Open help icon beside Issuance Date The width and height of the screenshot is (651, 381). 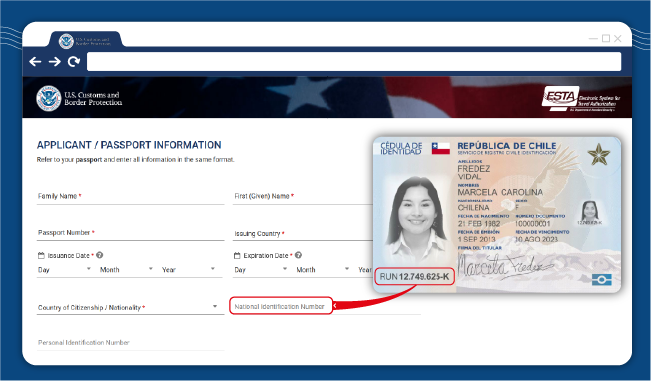coord(100,255)
